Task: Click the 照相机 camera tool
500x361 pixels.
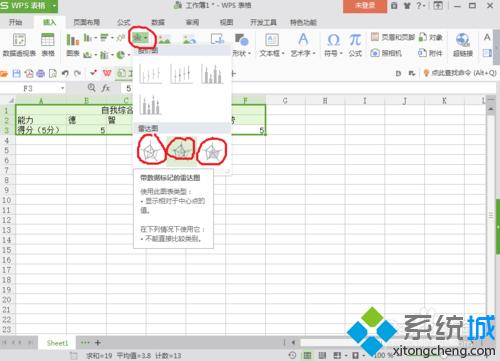Action: tap(386, 53)
